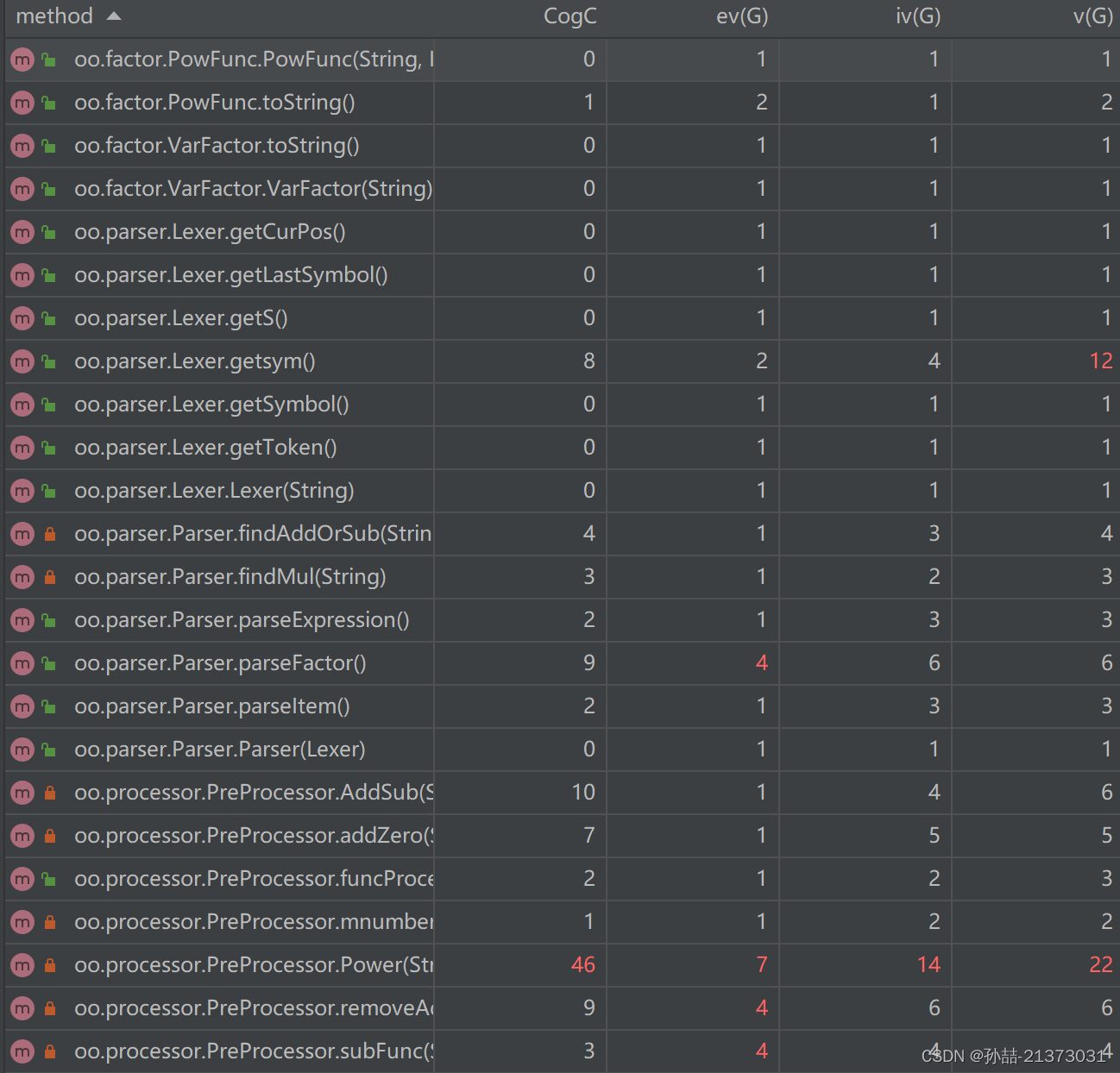
Task: Click method icon for Parser.findAddOrSub row
Action: [22, 534]
